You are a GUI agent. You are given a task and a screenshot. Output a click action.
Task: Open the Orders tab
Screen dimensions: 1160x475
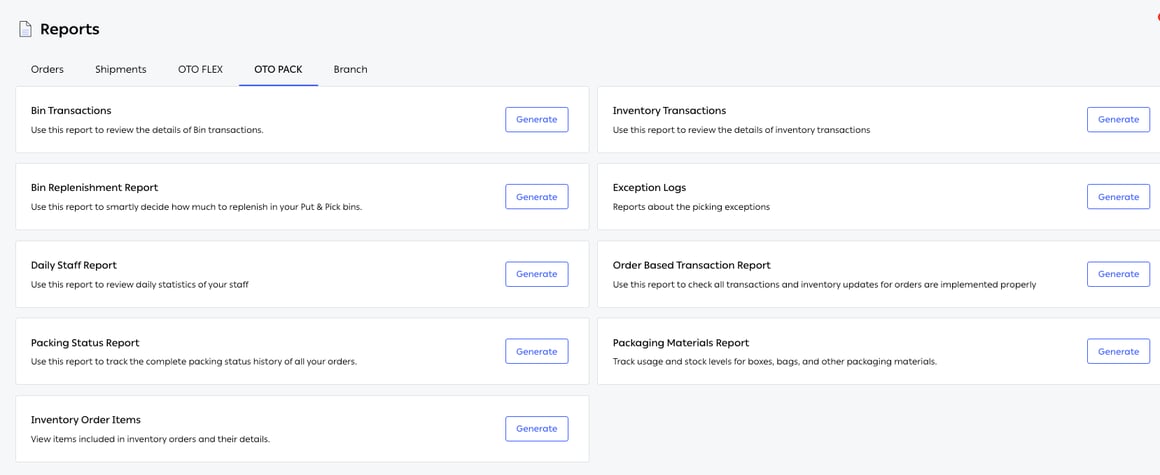(x=47, y=70)
